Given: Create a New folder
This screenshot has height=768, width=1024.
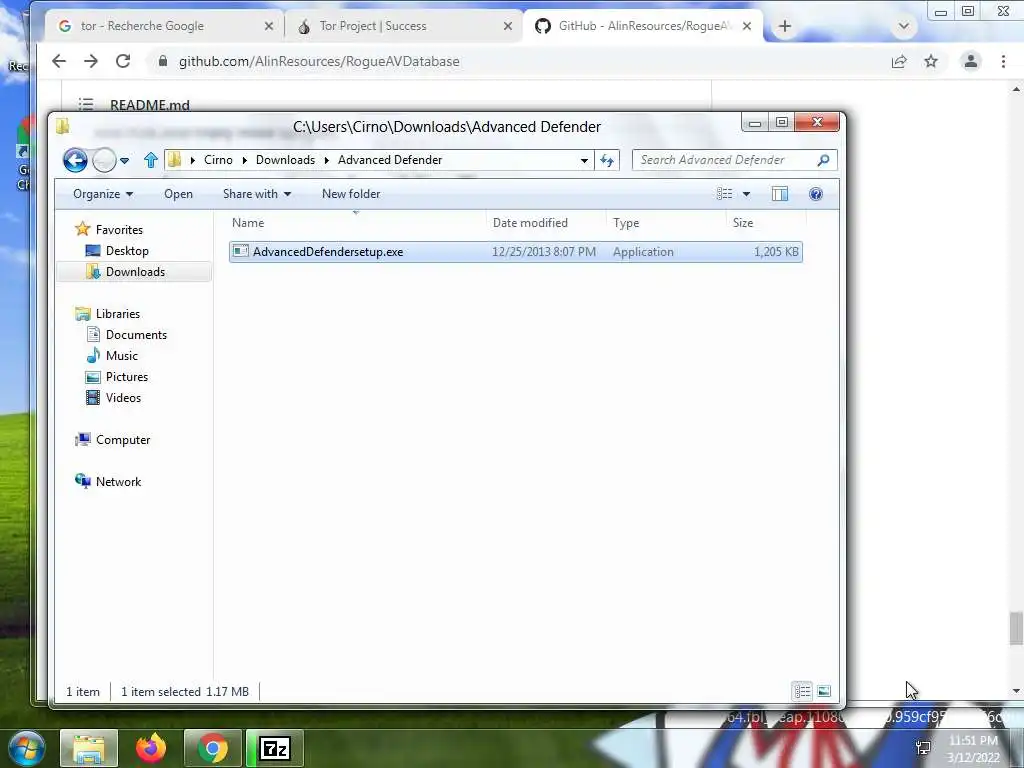Looking at the screenshot, I should [351, 194].
